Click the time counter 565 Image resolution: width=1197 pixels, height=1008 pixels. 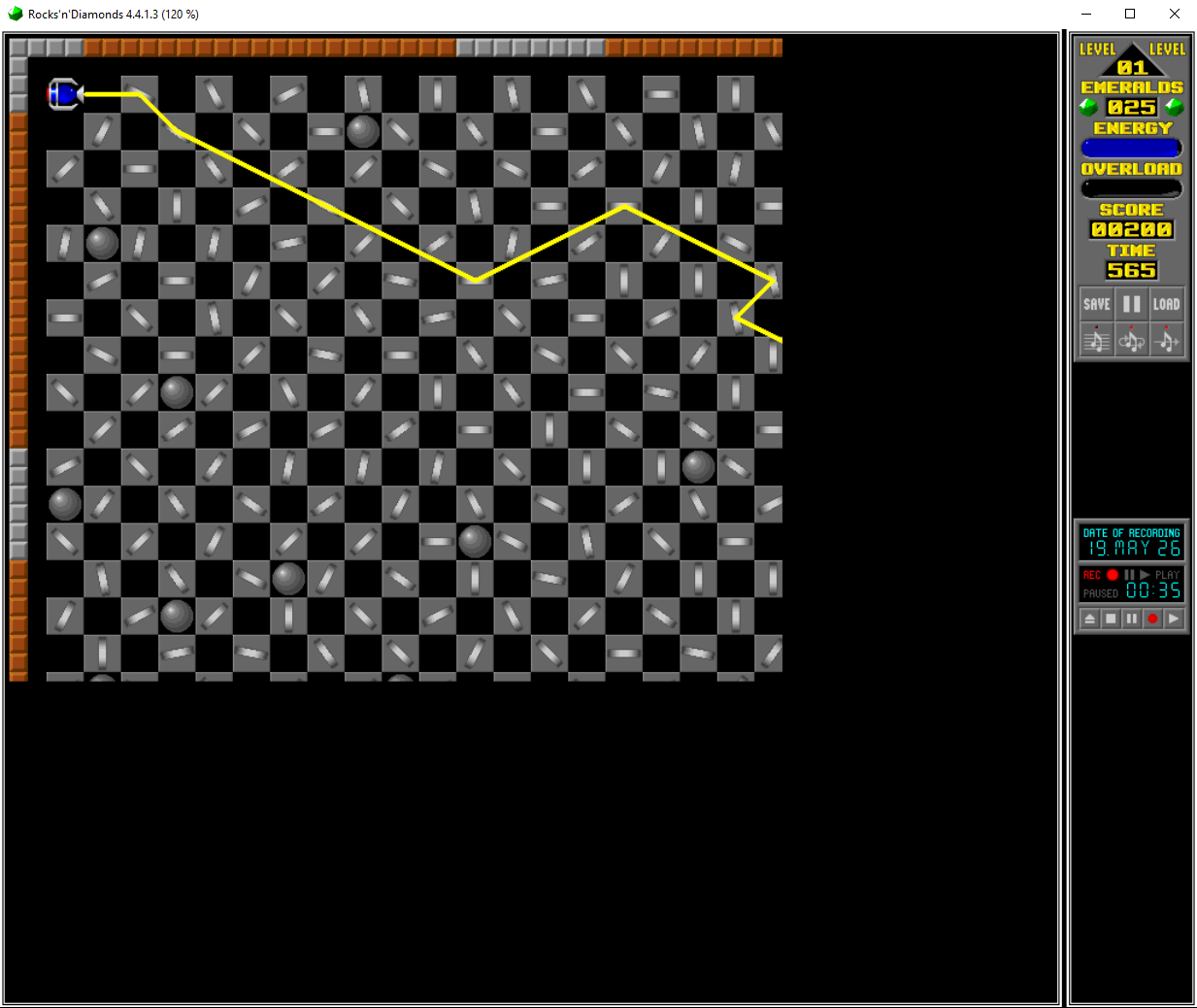click(x=1131, y=270)
